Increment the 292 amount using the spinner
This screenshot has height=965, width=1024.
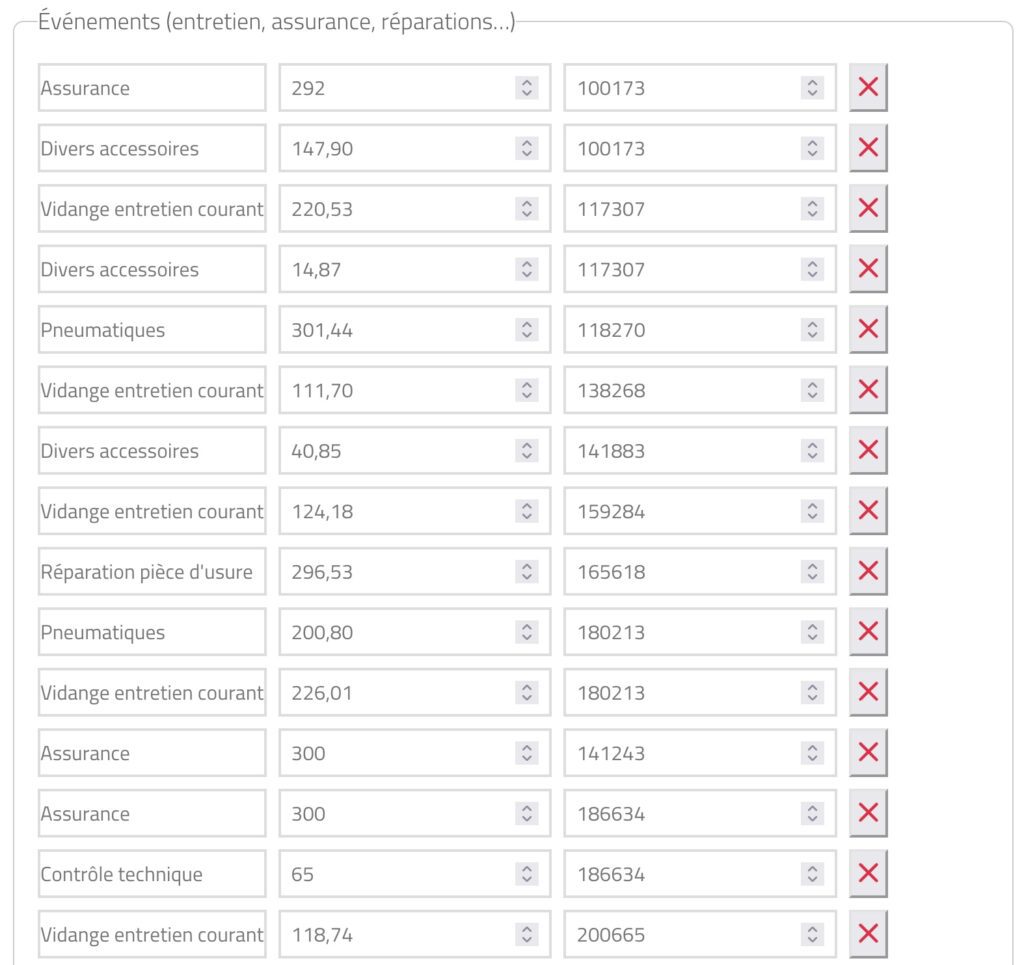[x=528, y=82]
